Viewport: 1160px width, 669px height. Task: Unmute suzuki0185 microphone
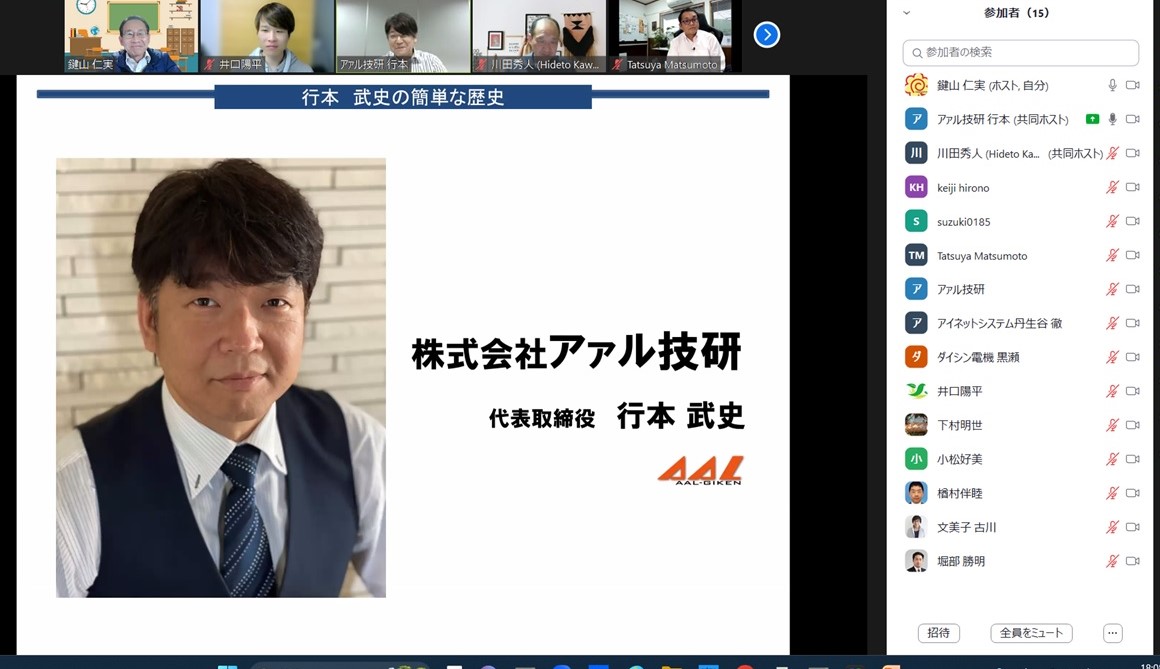click(x=1112, y=221)
